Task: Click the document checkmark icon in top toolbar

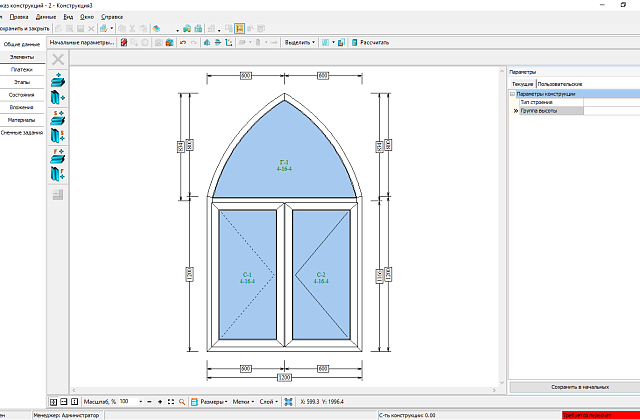Action: (x=104, y=29)
